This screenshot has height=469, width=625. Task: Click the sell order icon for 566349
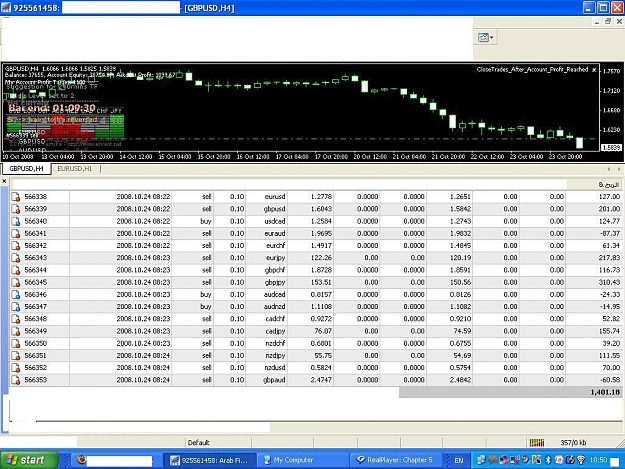(16, 331)
